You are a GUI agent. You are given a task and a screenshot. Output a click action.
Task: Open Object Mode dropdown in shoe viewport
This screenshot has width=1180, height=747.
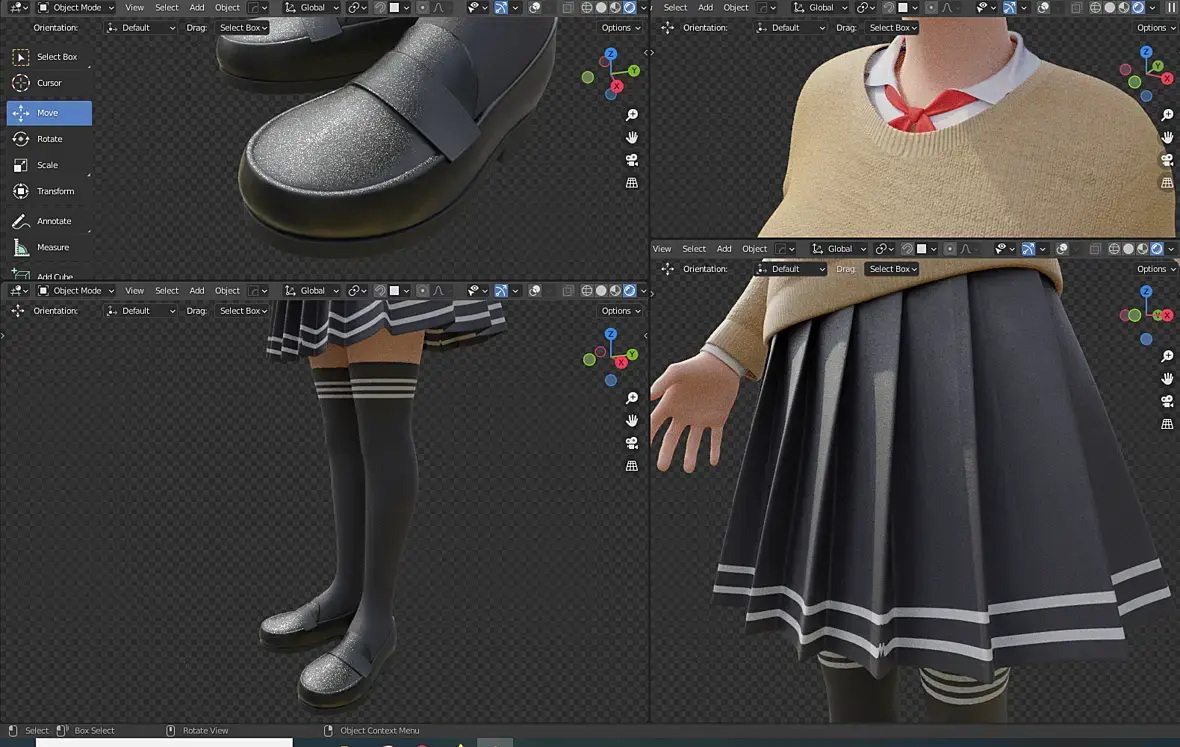(75, 8)
